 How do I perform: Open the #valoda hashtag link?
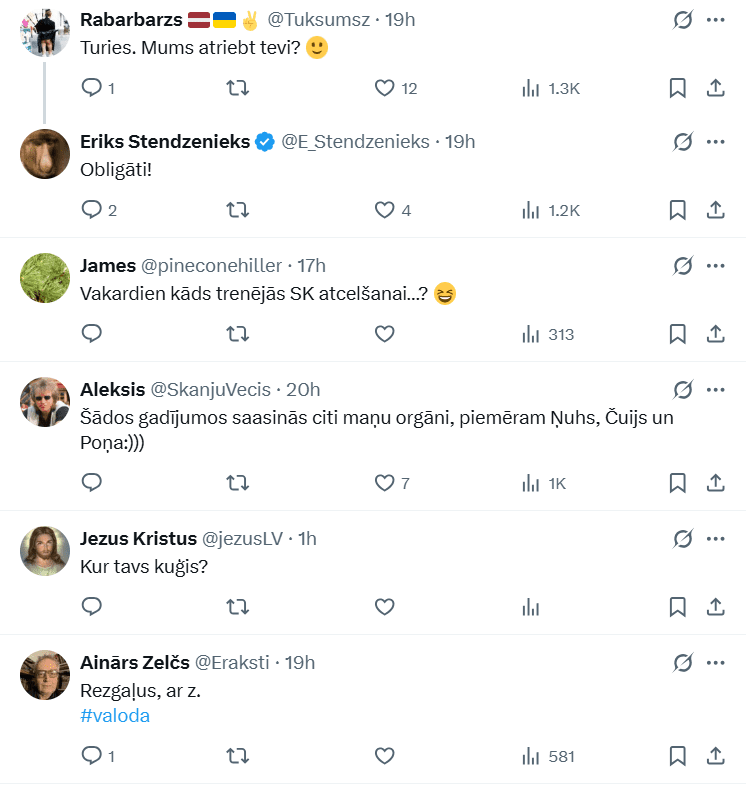click(x=115, y=715)
